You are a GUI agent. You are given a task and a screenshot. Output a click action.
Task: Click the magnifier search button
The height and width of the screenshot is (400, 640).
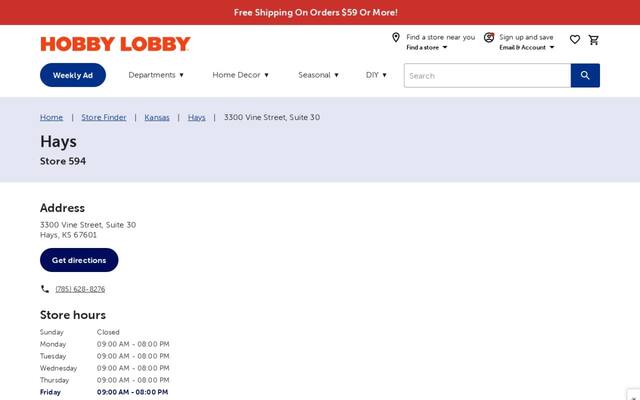click(585, 76)
